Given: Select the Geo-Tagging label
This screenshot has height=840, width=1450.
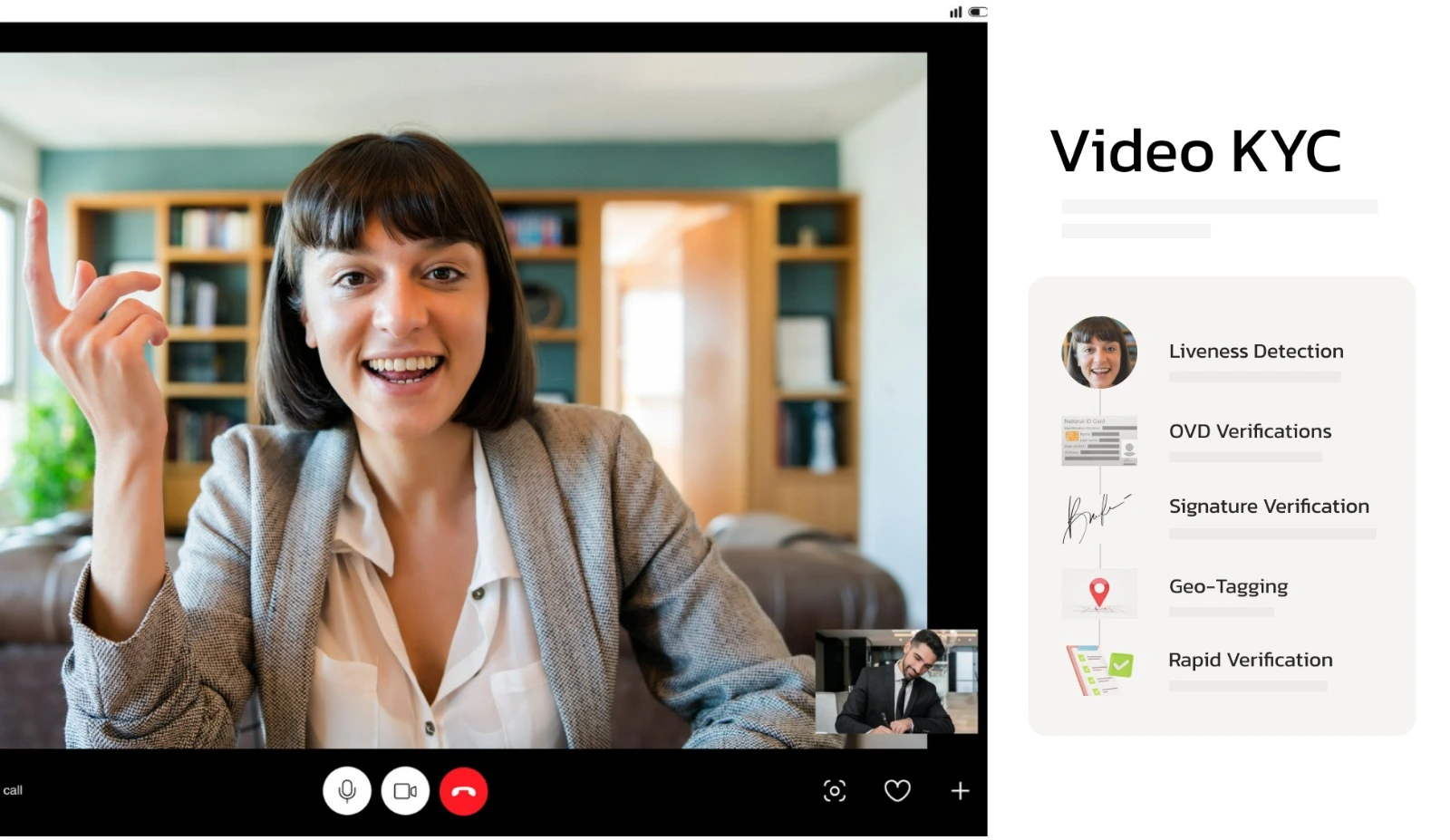Looking at the screenshot, I should pyautogui.click(x=1227, y=586).
